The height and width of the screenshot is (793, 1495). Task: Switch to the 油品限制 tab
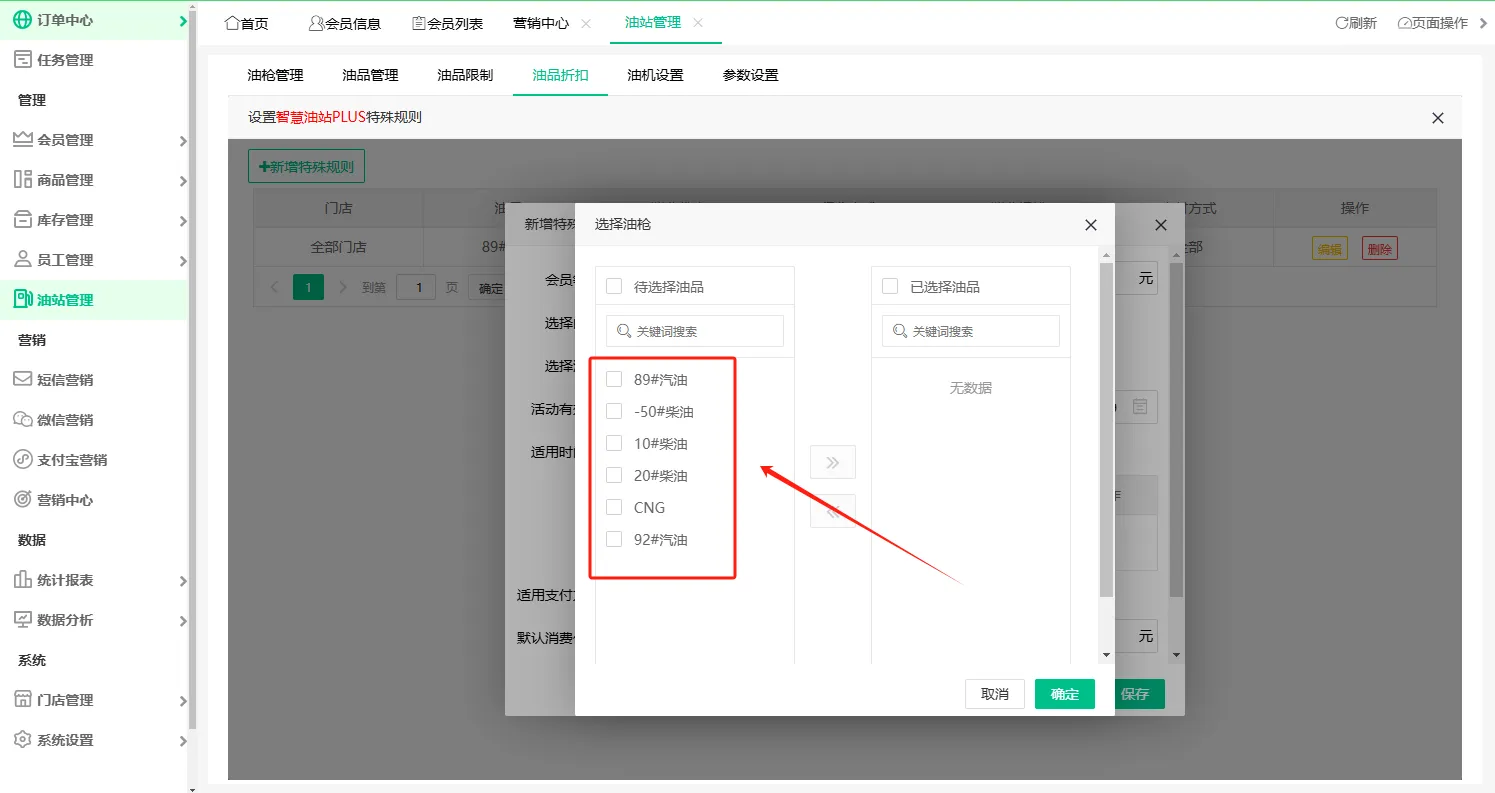pyautogui.click(x=465, y=75)
